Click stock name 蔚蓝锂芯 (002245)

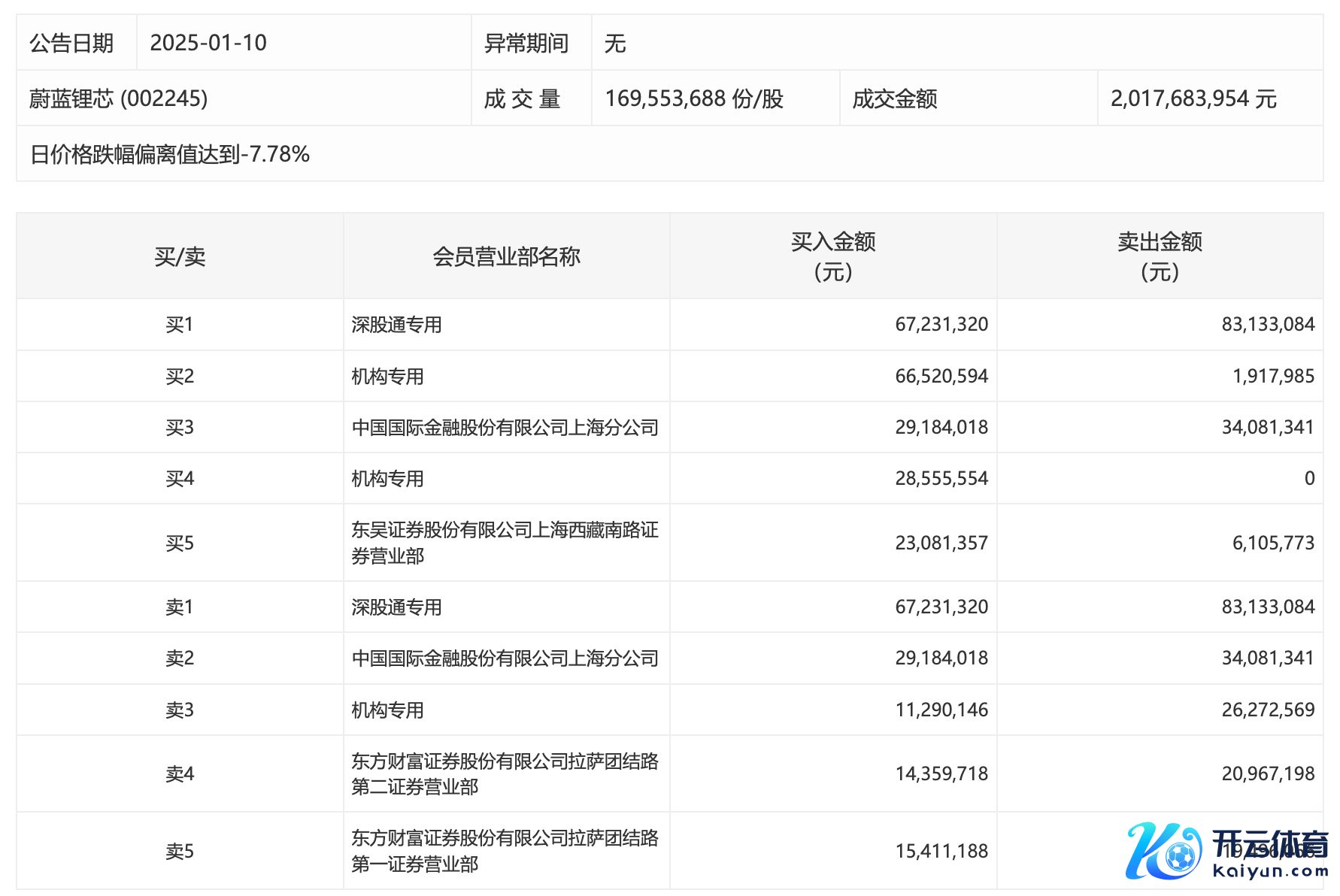coord(118,98)
